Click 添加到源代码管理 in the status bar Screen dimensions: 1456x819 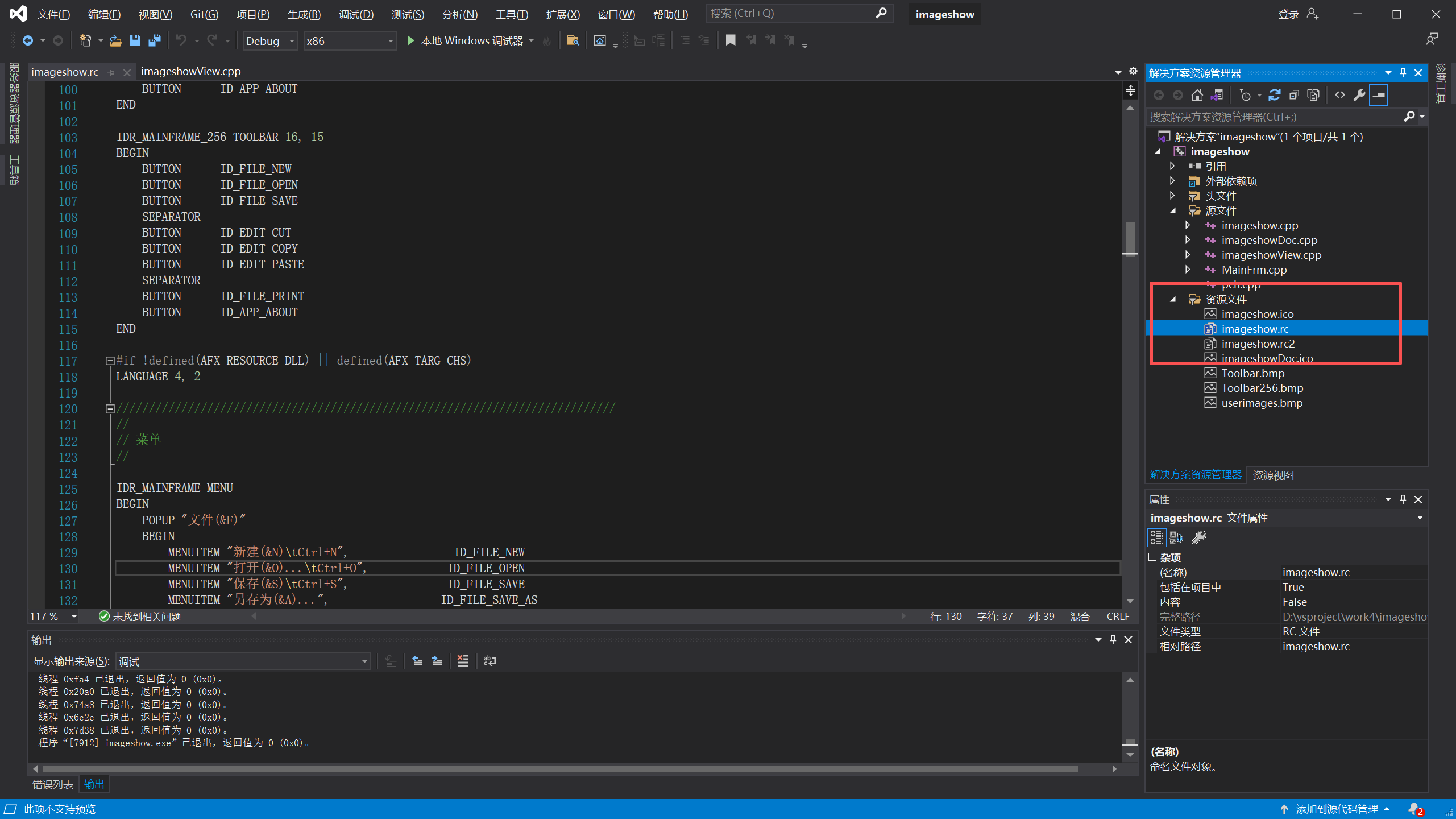(1337, 809)
